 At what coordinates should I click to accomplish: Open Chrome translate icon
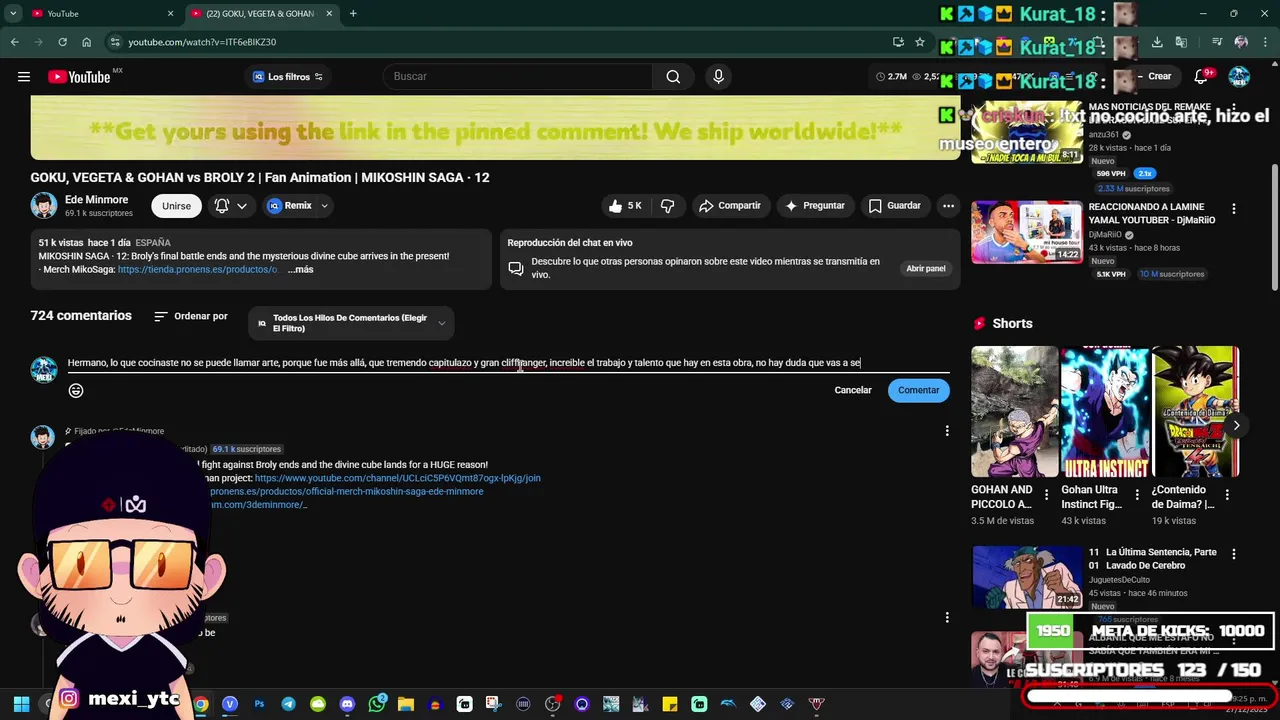point(1181,42)
